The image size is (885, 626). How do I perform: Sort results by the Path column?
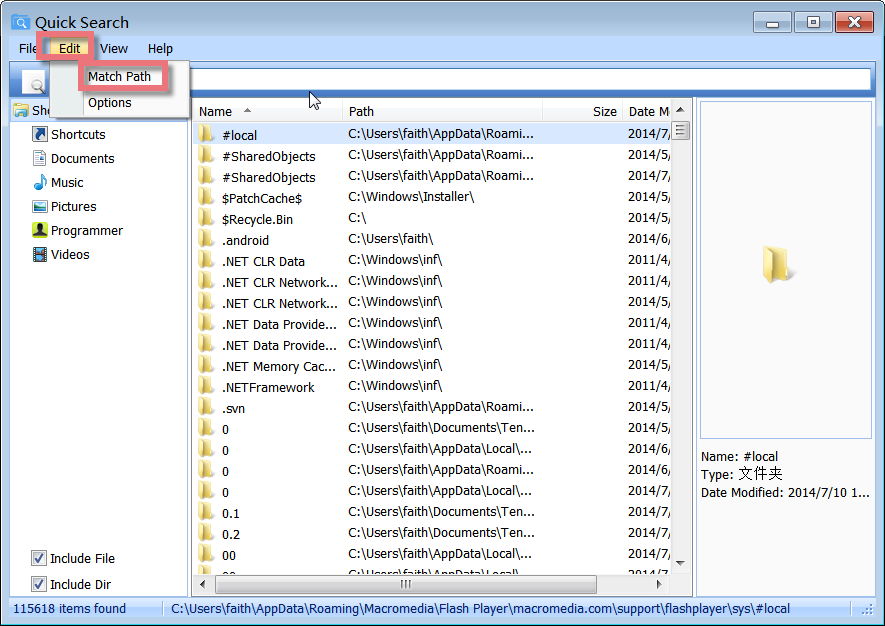(362, 111)
